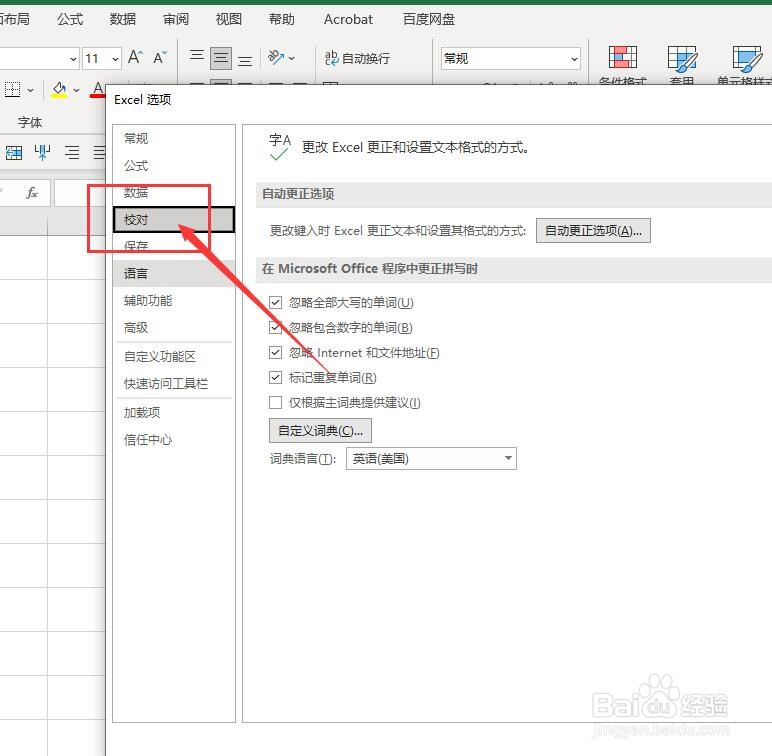772x756 pixels.
Task: Open the 帮助 ribbon tab
Action: click(x=282, y=19)
